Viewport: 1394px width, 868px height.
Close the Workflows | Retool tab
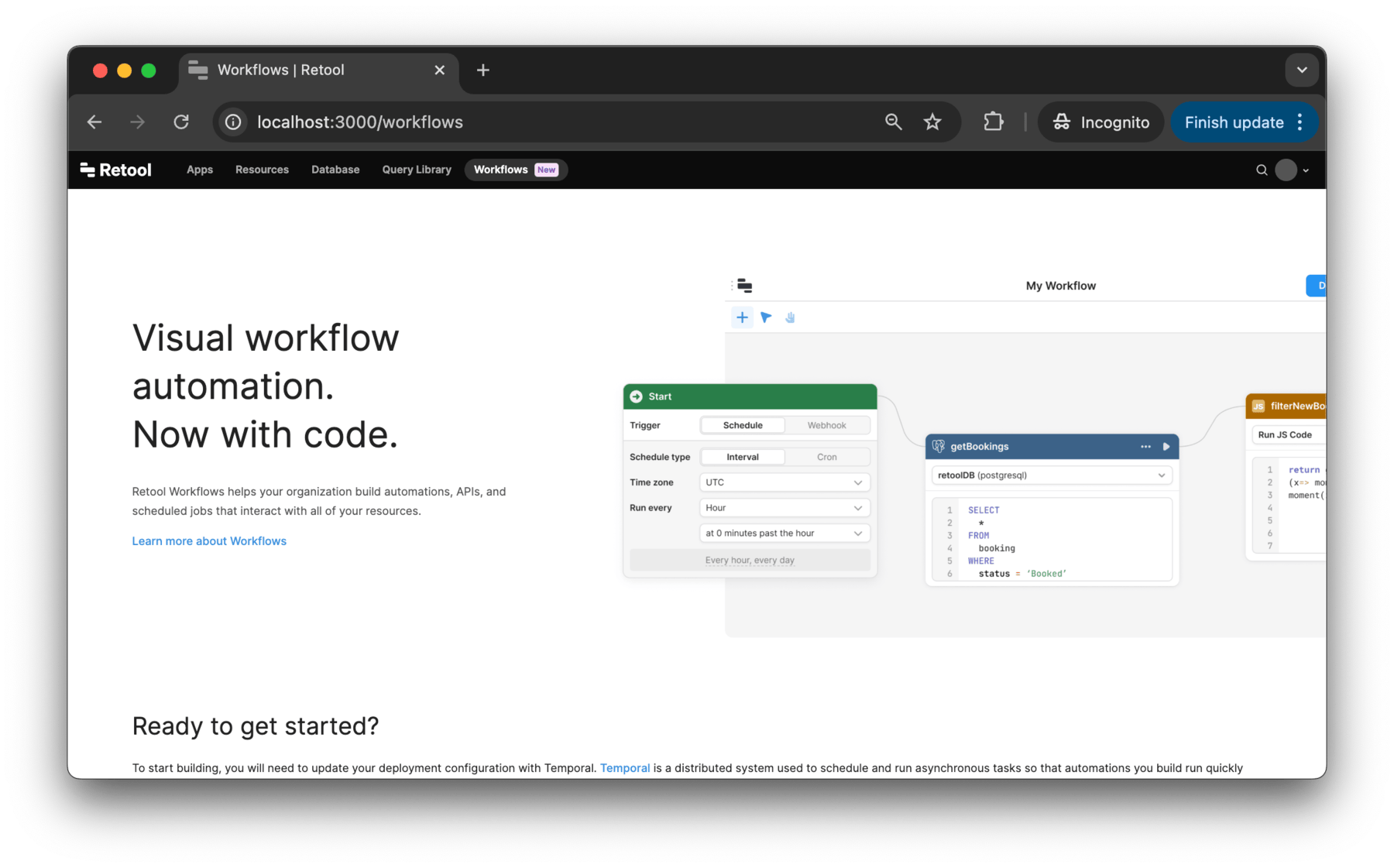coord(440,70)
